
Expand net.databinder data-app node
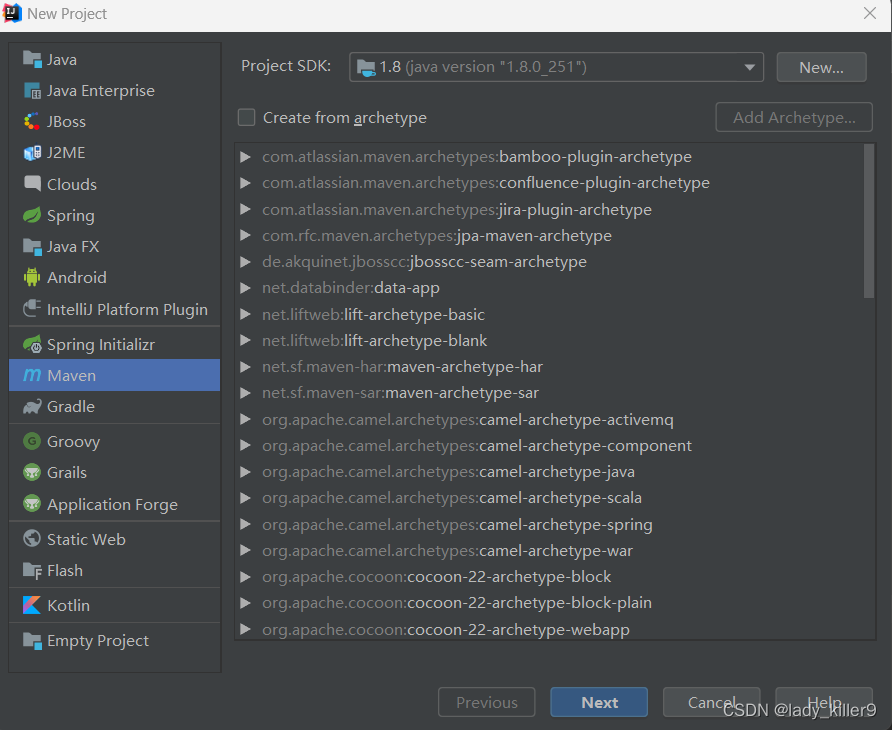tap(246, 288)
